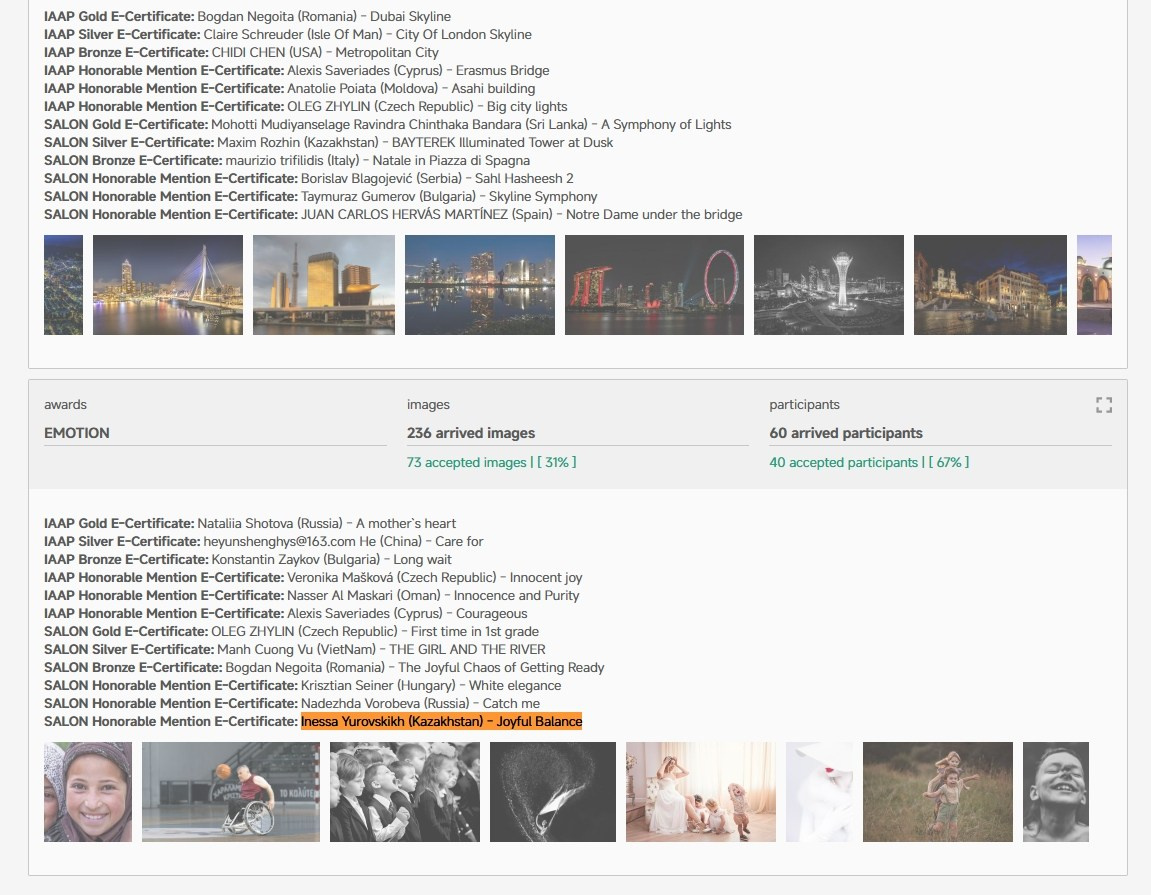Image resolution: width=1151 pixels, height=895 pixels.
Task: Select the city lights waterfront reflection thumbnail
Action: tap(480, 285)
